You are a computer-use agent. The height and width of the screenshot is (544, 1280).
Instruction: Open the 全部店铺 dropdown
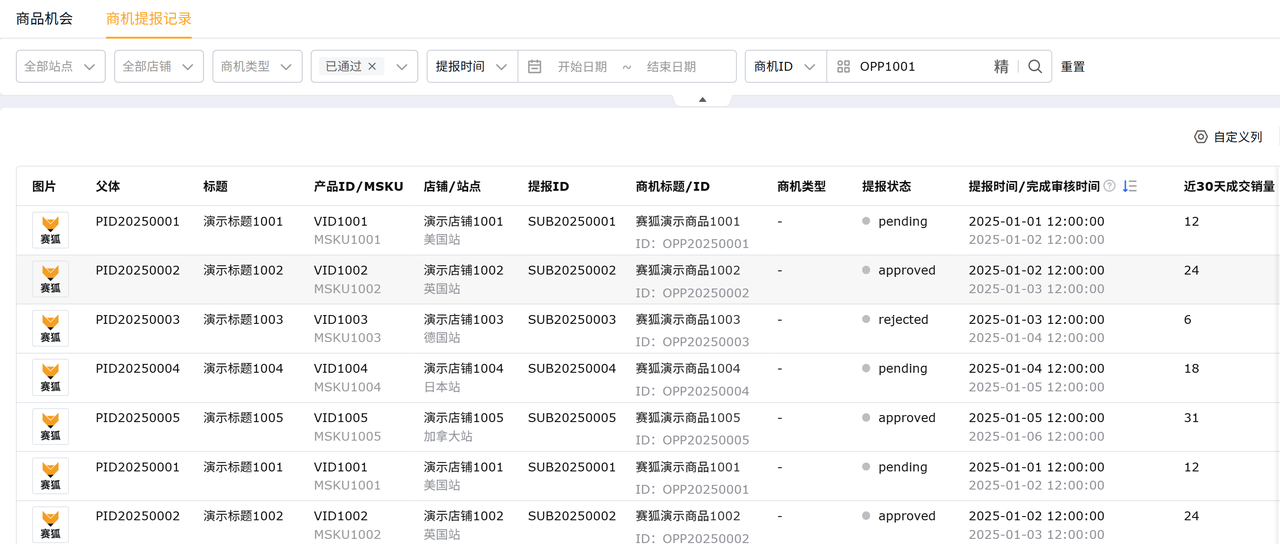[159, 66]
